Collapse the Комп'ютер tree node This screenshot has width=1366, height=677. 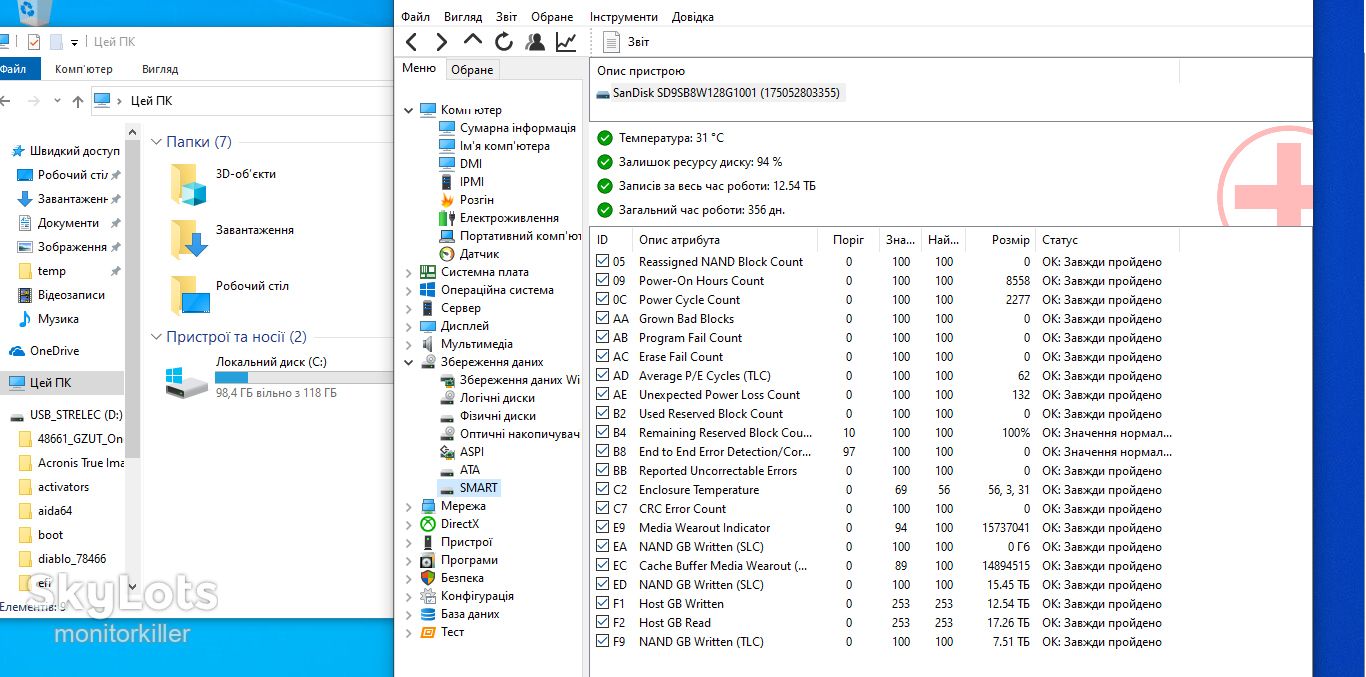(409, 110)
